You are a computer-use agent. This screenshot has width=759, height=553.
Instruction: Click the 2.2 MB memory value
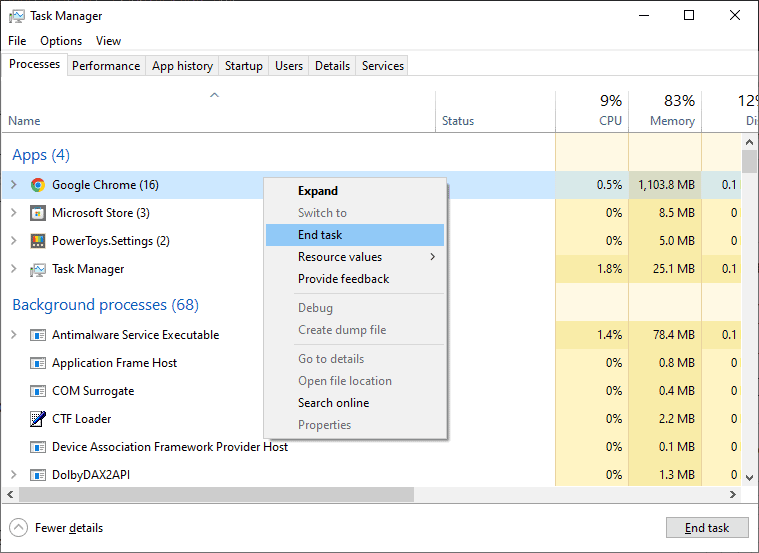[x=677, y=419]
